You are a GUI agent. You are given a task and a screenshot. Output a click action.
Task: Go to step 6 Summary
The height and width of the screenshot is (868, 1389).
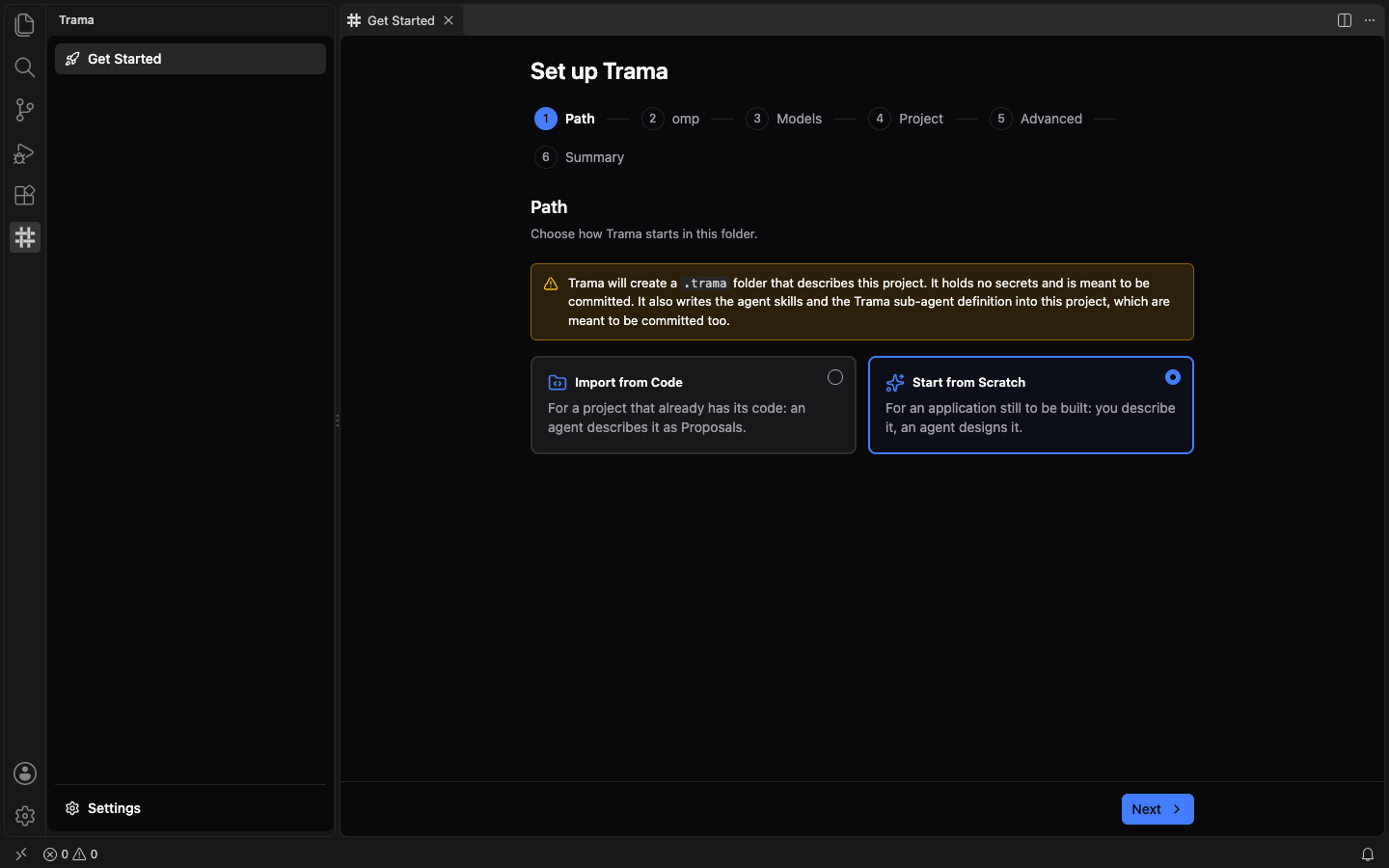580,157
